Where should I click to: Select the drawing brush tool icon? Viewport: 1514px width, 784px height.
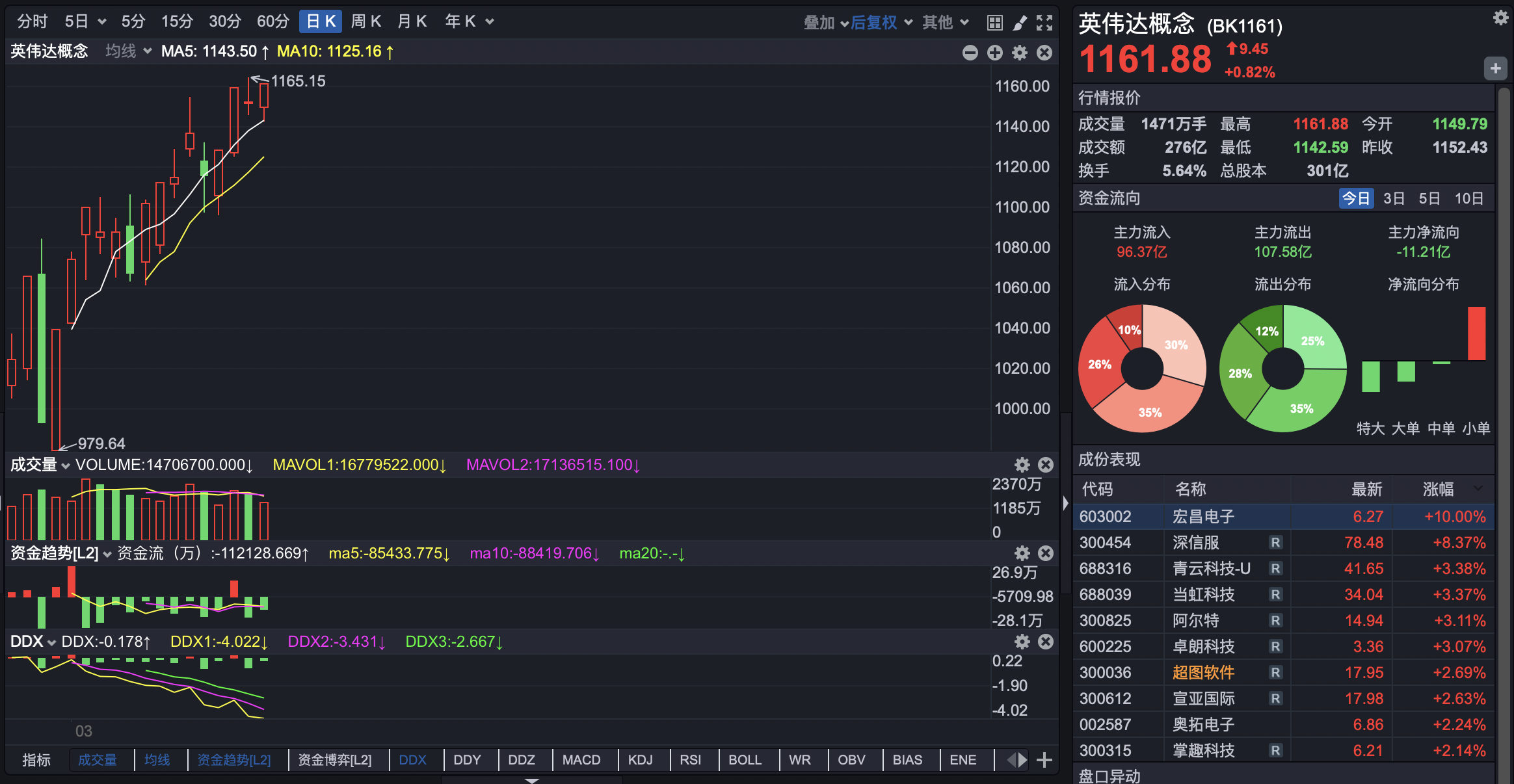[1020, 23]
